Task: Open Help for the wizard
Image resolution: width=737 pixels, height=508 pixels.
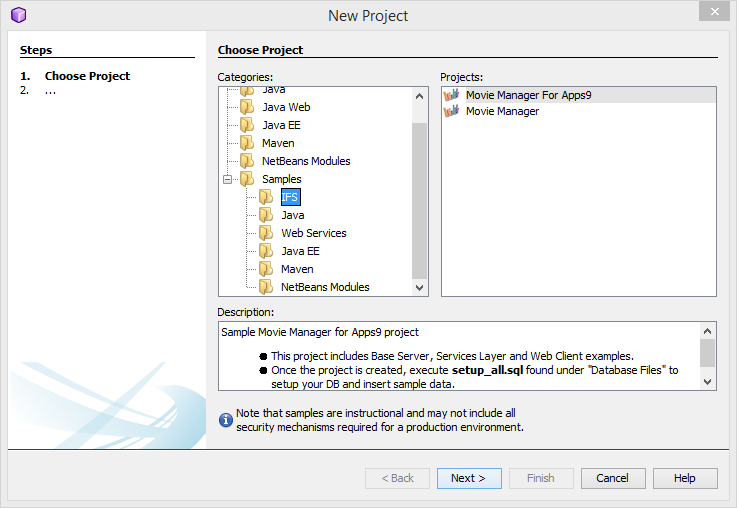Action: [685, 478]
